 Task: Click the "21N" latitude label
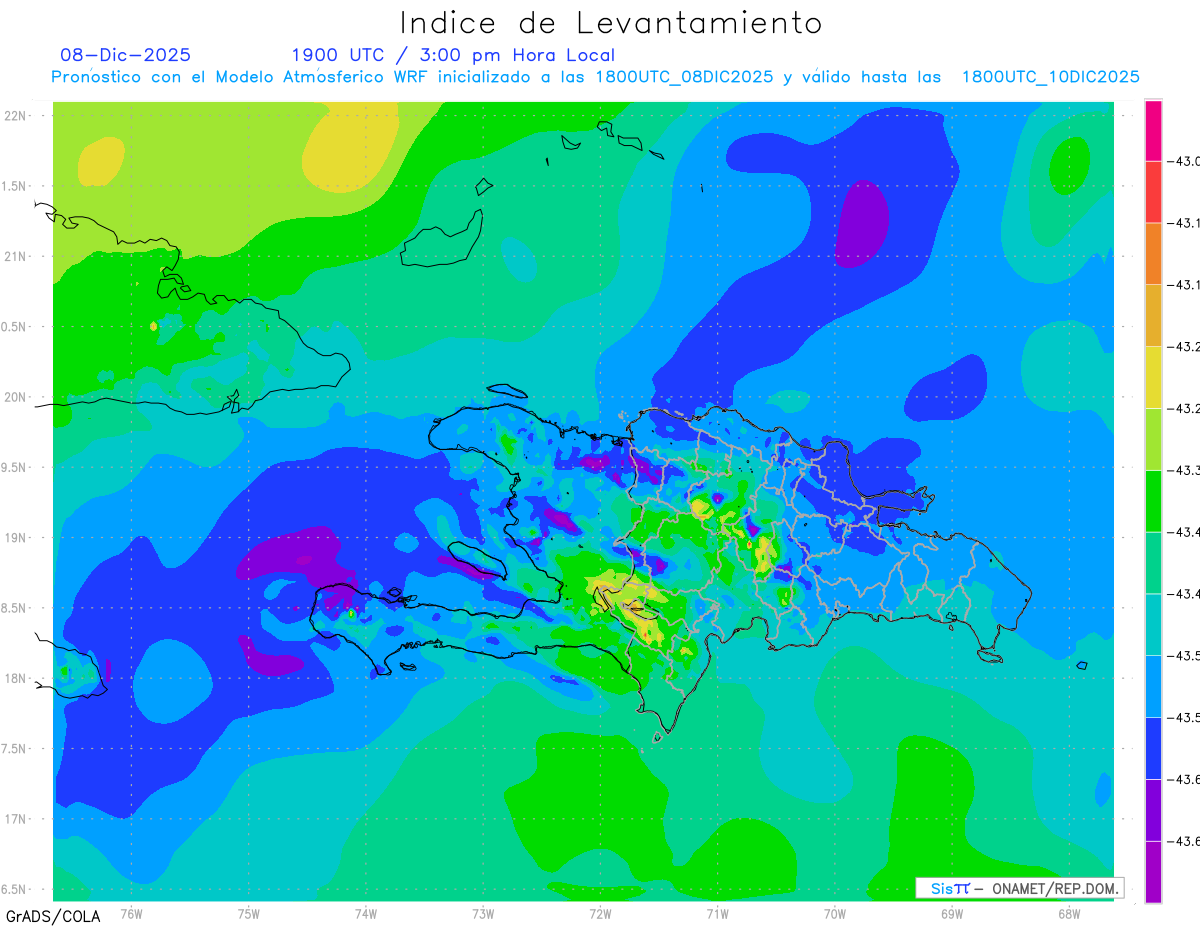click(x=17, y=257)
